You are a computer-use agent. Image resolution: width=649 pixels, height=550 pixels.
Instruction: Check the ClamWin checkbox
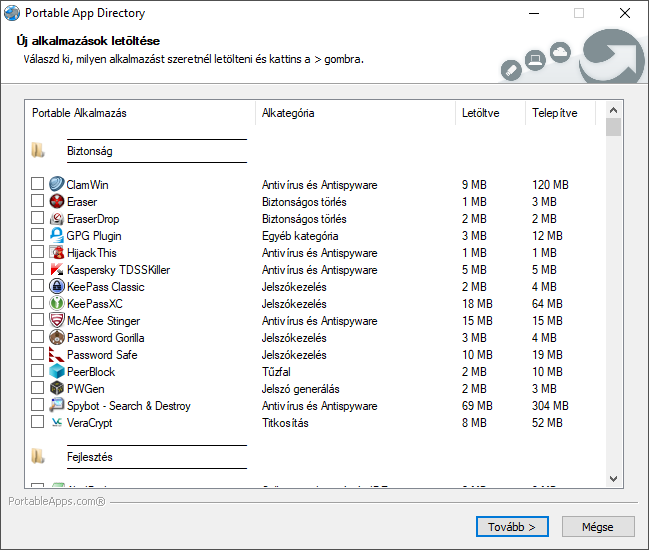[37, 183]
